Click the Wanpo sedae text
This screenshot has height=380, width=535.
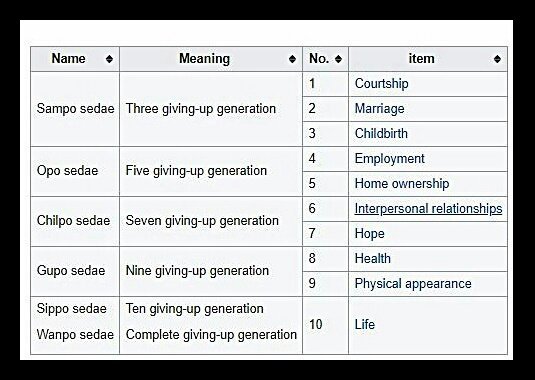(75, 335)
